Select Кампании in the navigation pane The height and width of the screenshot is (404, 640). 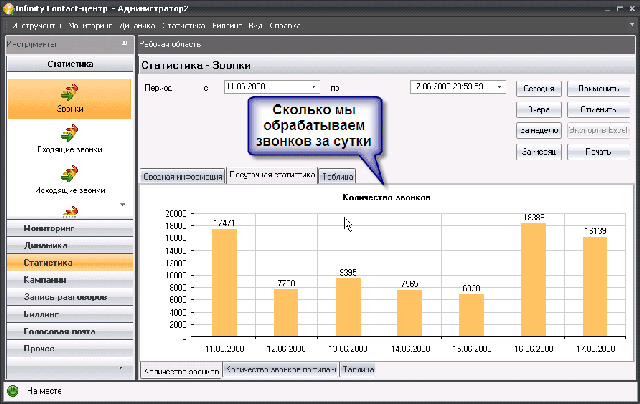click(x=70, y=280)
